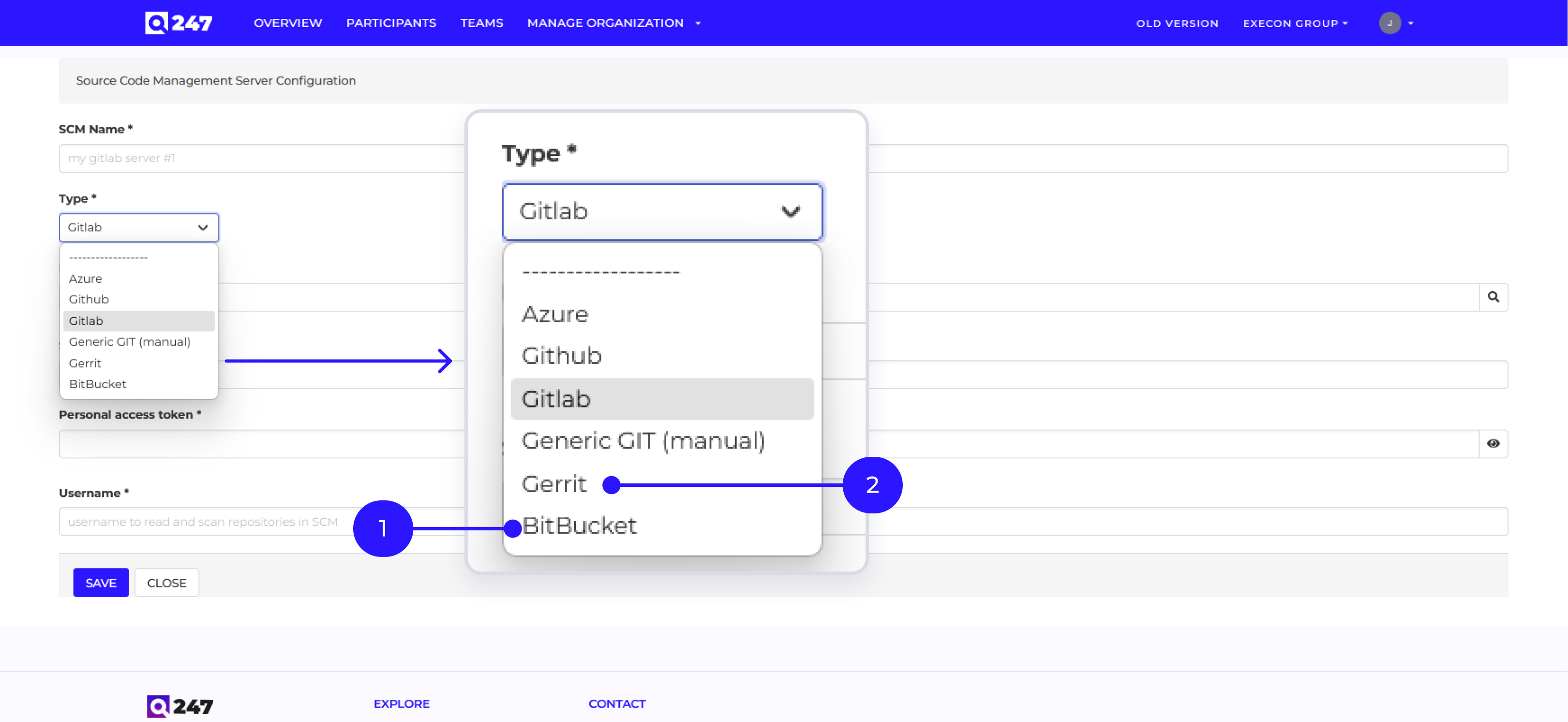Click numbered marker 1 circle
Viewport: 1568px width, 722px height.
[x=382, y=528]
